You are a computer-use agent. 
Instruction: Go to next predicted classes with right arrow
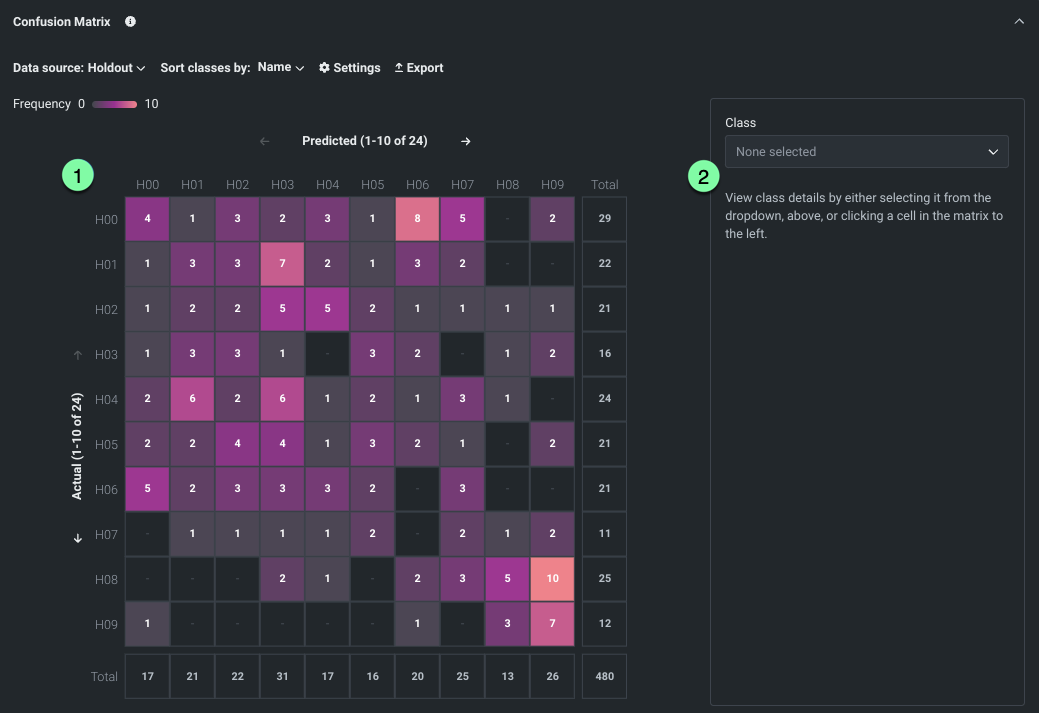pos(465,141)
